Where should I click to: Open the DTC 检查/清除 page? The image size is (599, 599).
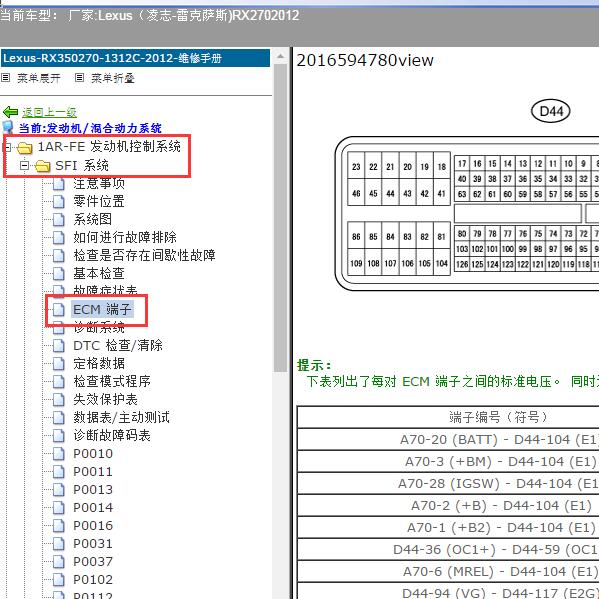coord(118,345)
